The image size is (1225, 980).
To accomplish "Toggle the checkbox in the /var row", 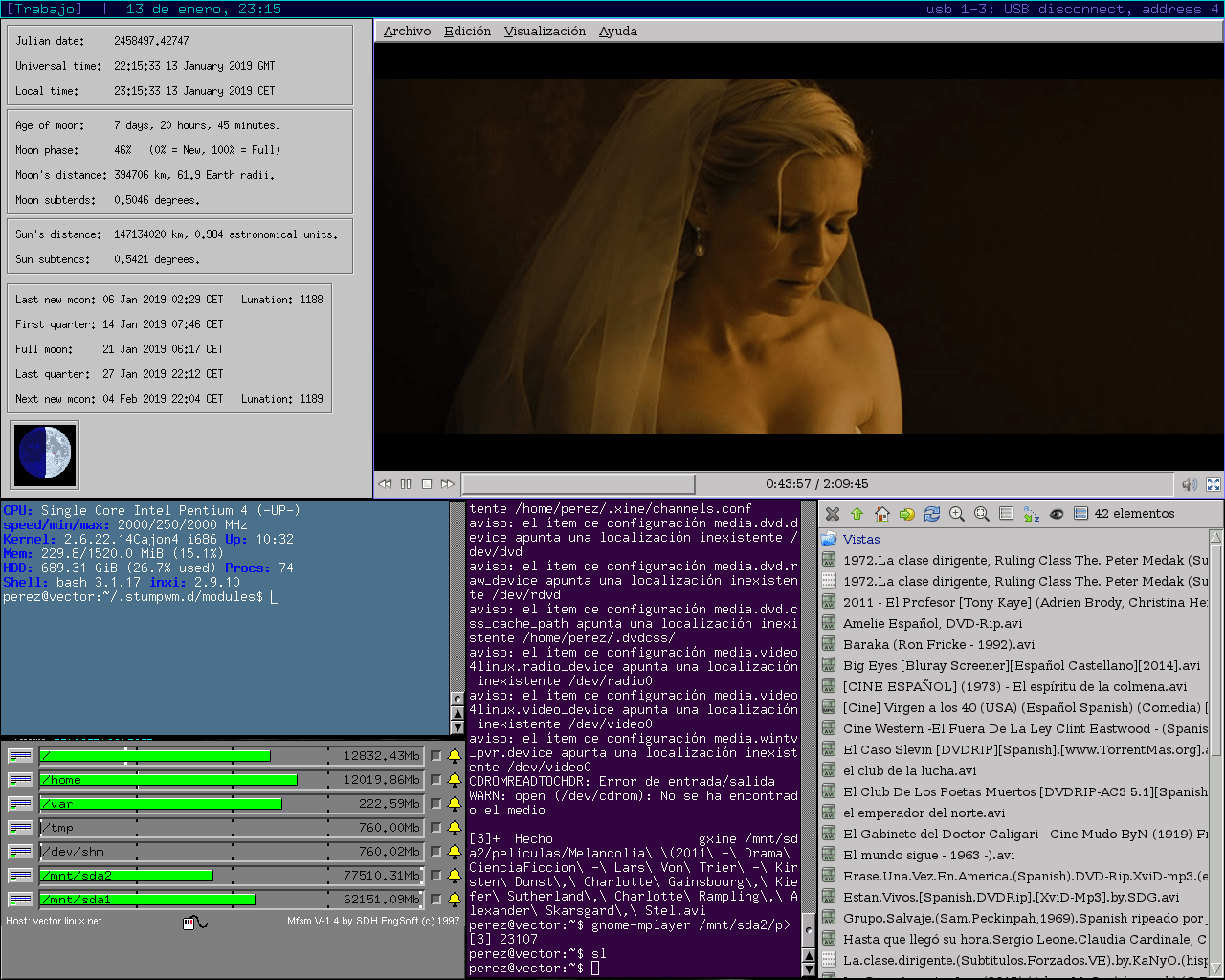I will (x=436, y=804).
